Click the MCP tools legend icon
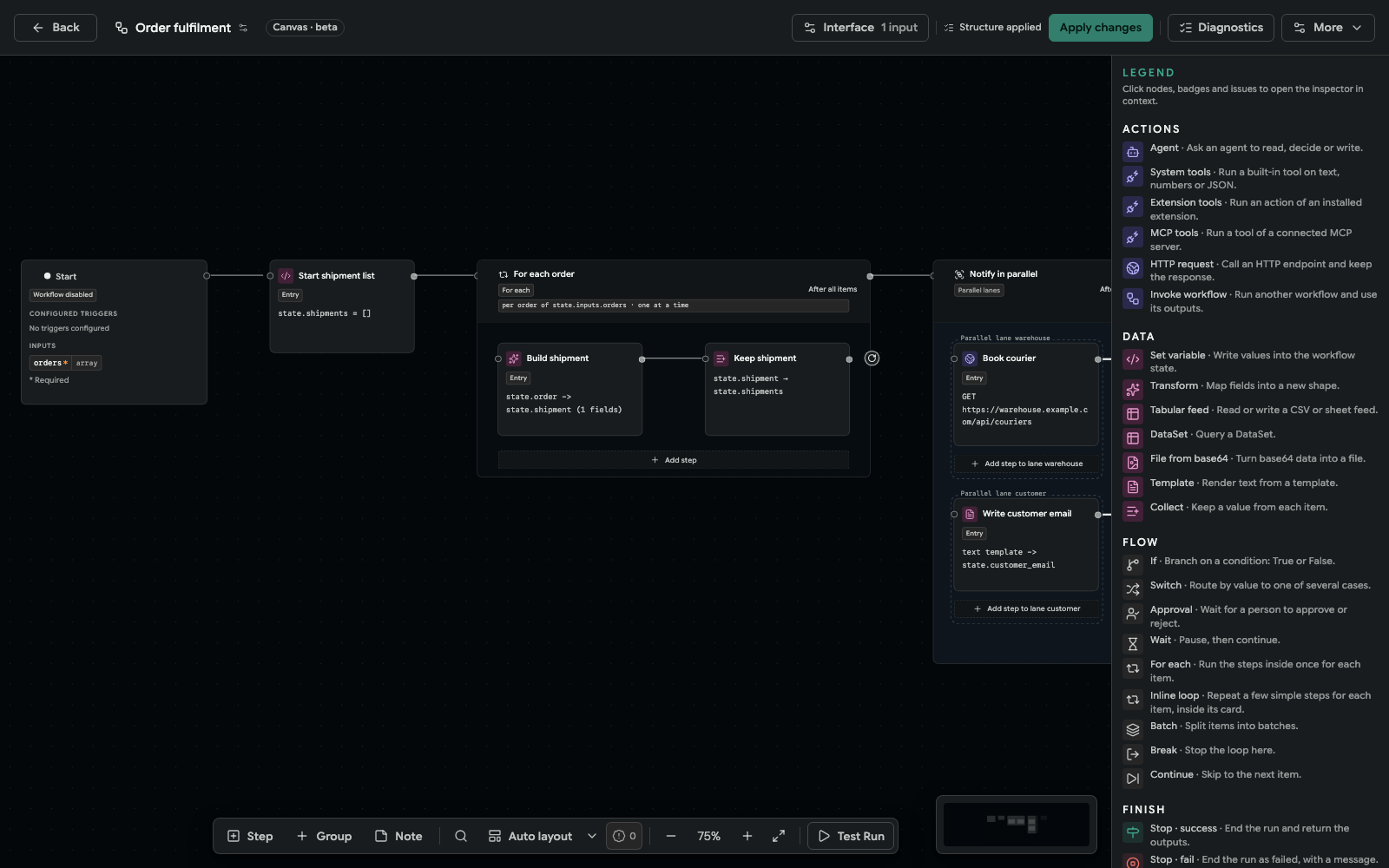The width and height of the screenshot is (1389, 868). point(1133,237)
